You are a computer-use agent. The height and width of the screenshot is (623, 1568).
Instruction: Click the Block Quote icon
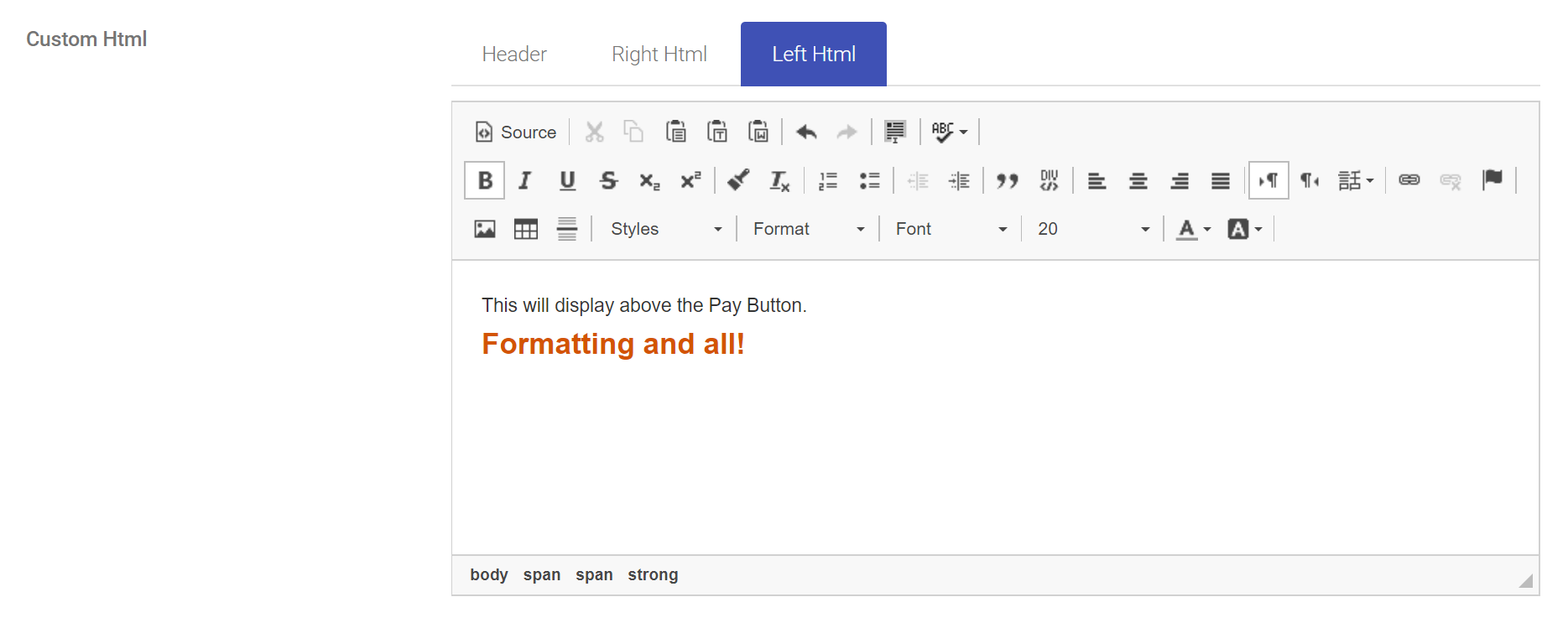[x=1007, y=180]
